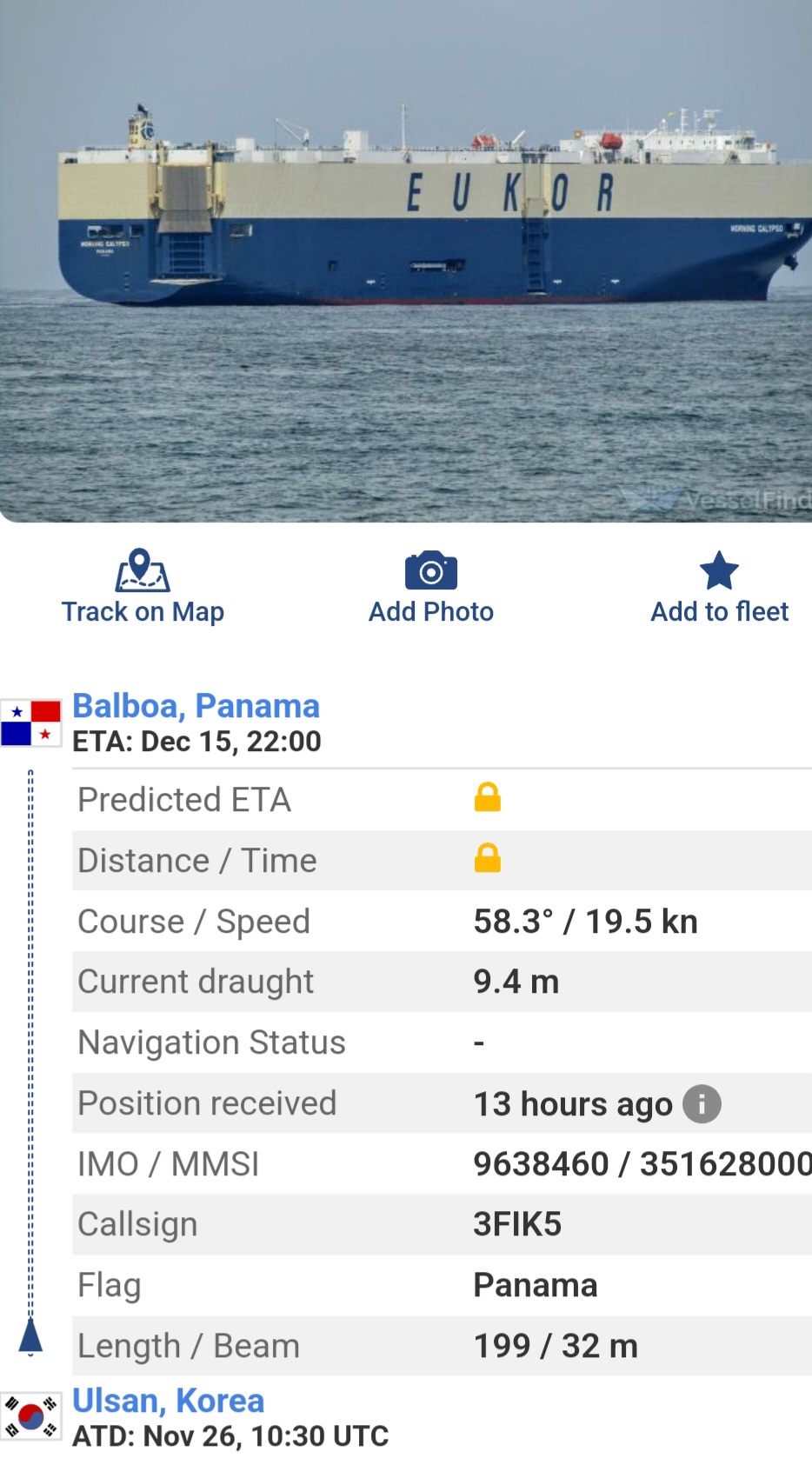Open the EUKOR ship photo
Image resolution: width=812 pixels, height=1465 pixels.
coord(406,261)
